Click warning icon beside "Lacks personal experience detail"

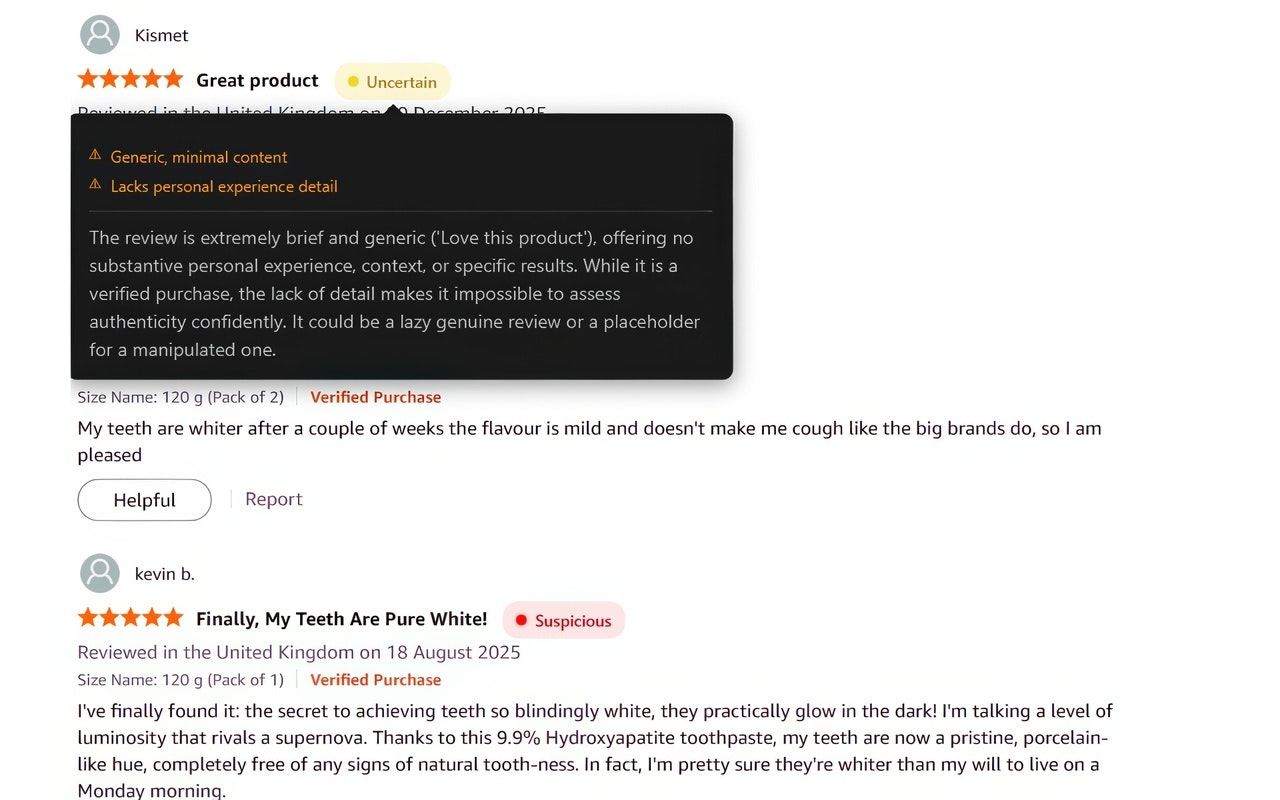pyautogui.click(x=93, y=186)
